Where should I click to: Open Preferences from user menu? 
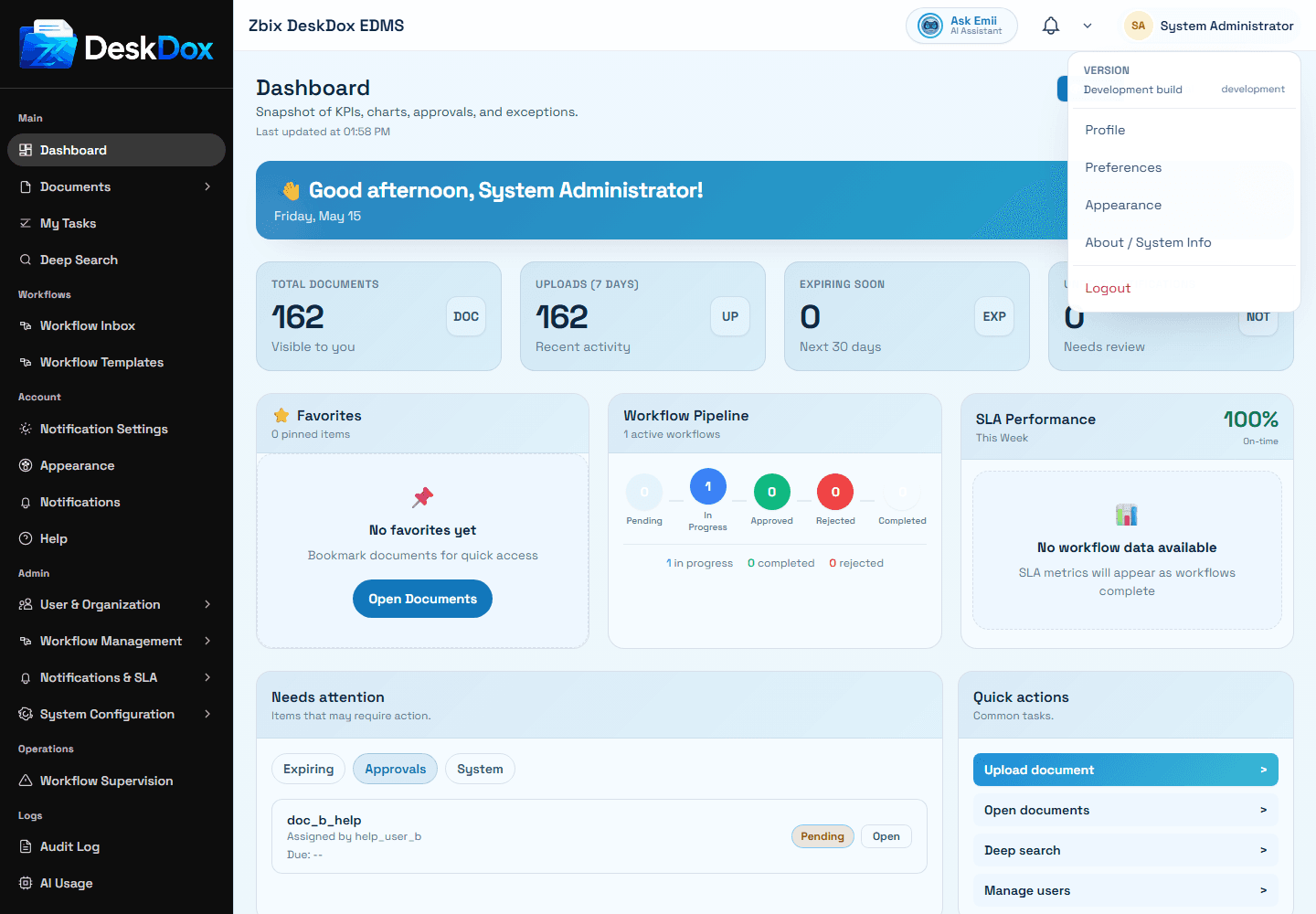coord(1183,167)
